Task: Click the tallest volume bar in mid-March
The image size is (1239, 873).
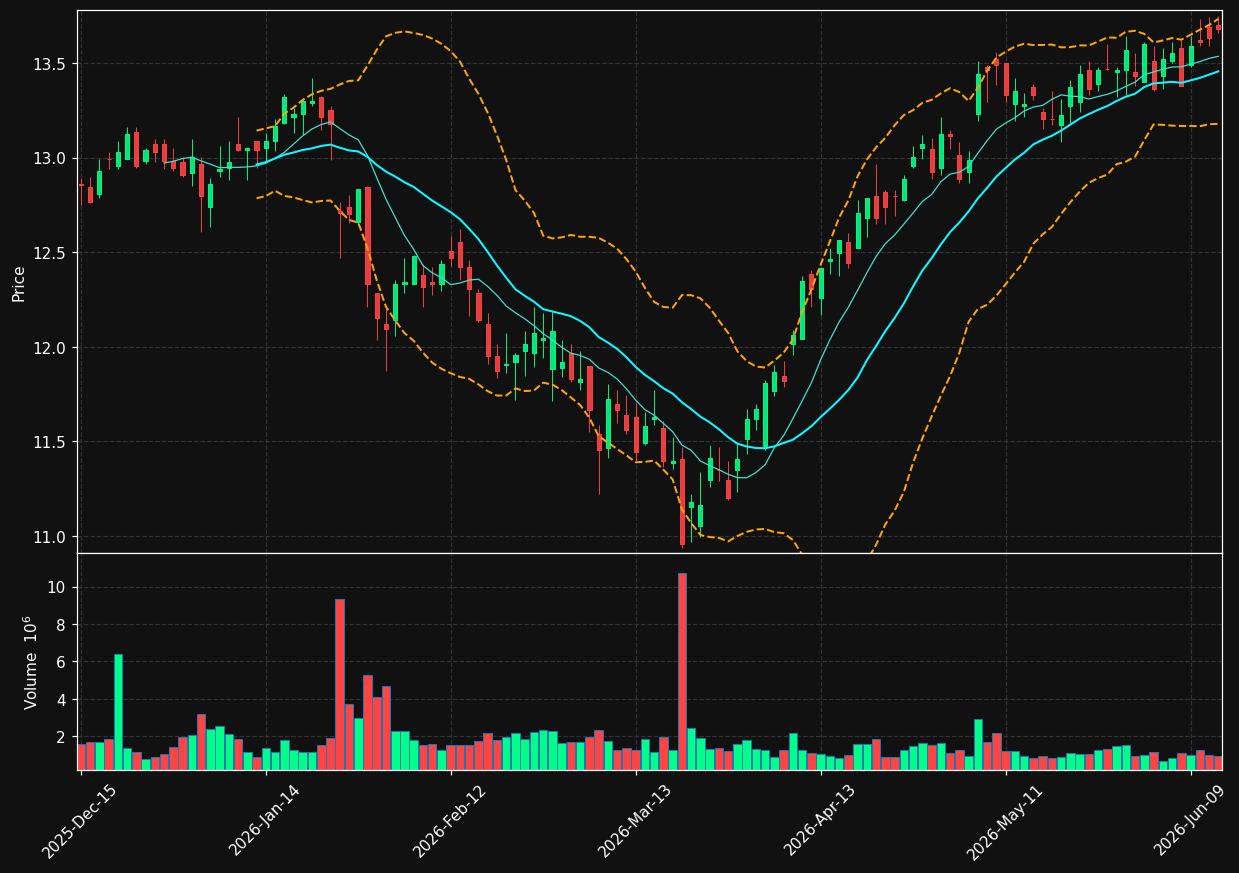Action: pos(682,671)
